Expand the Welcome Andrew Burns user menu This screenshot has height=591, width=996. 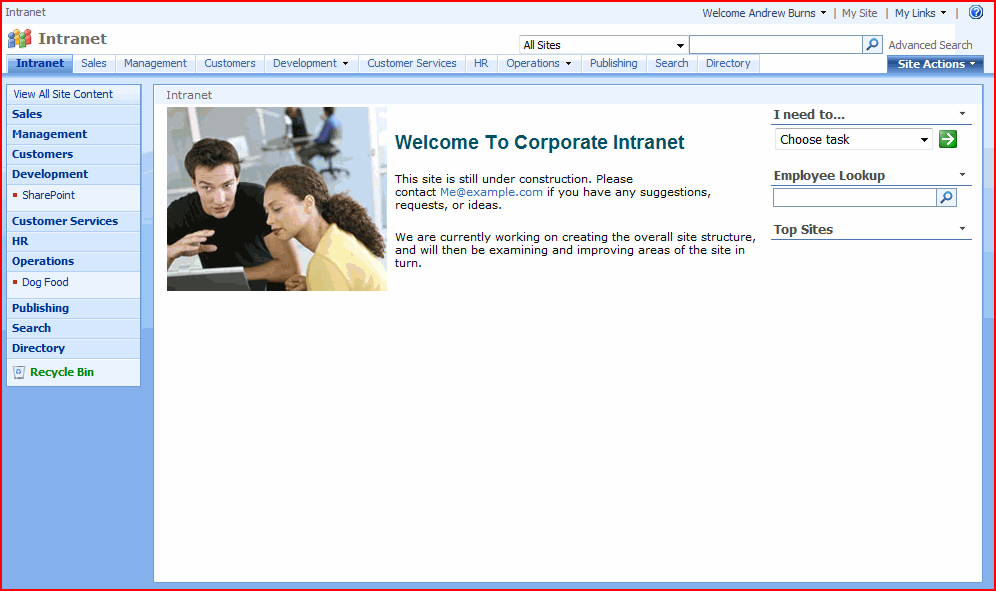(x=764, y=13)
